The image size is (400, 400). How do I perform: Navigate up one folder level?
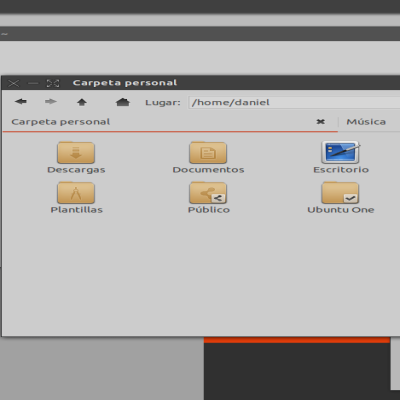pos(82,102)
